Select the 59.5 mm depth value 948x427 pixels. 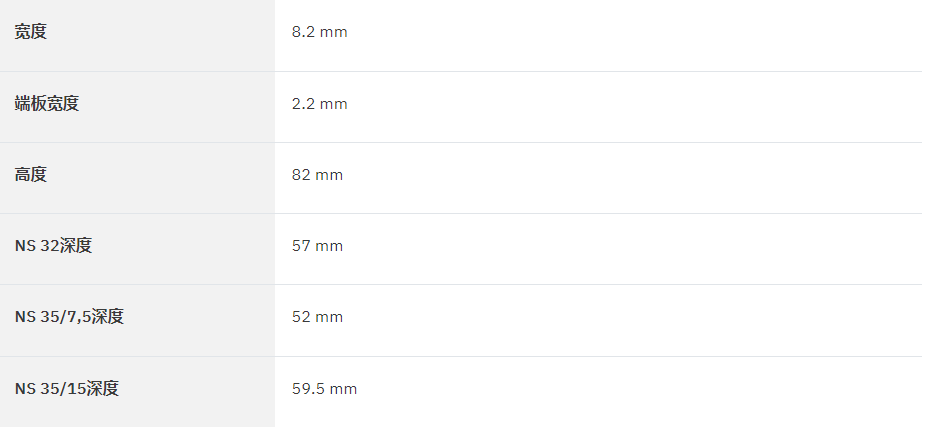pyautogui.click(x=325, y=388)
